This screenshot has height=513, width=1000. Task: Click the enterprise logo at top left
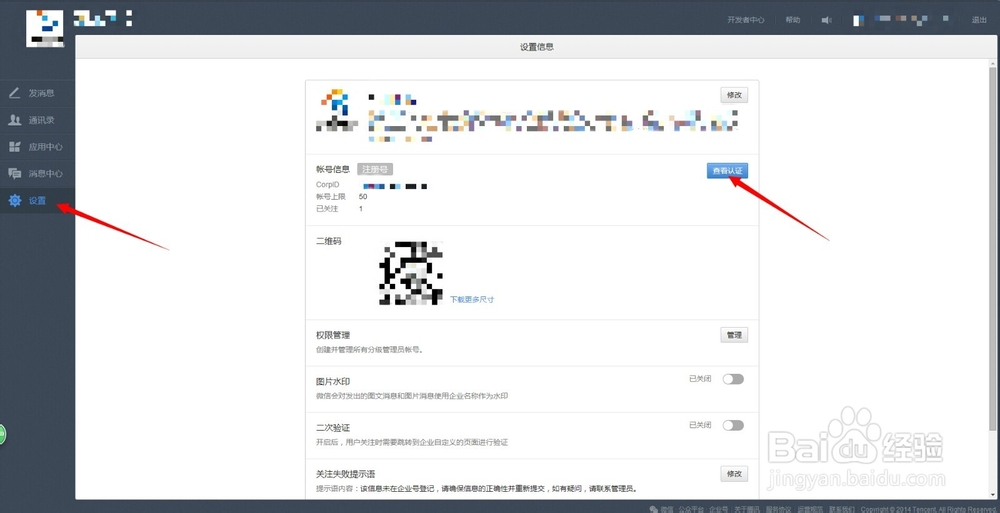point(45,28)
